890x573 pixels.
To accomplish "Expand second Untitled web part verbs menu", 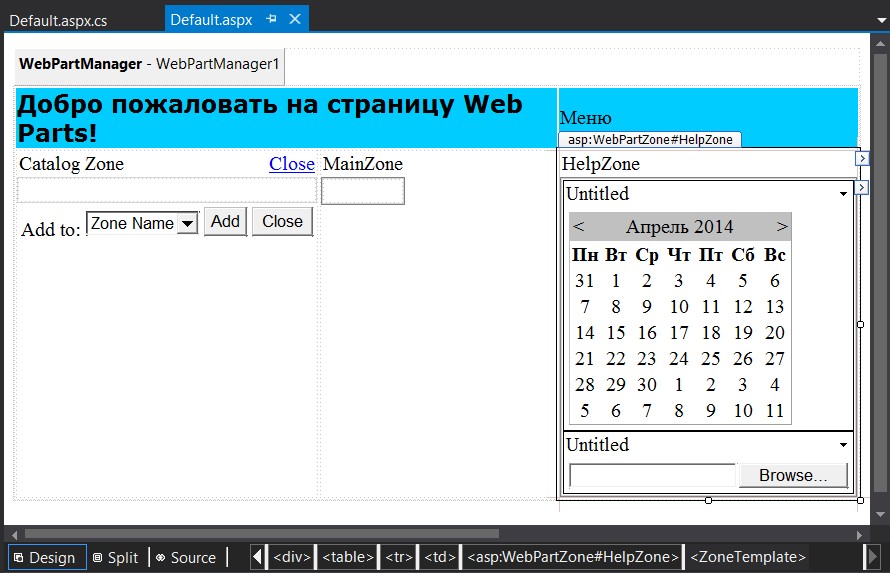I will (843, 445).
